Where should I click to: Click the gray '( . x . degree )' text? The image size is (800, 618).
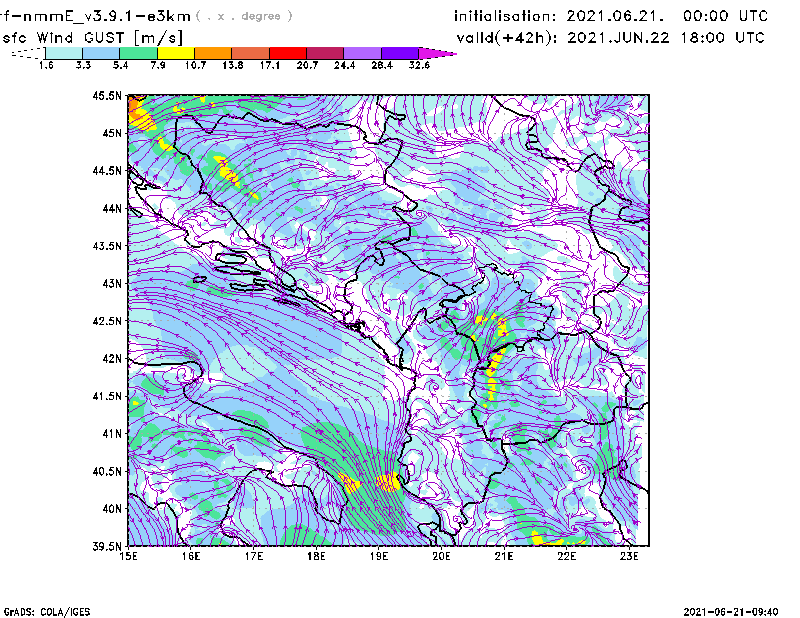coord(244,16)
